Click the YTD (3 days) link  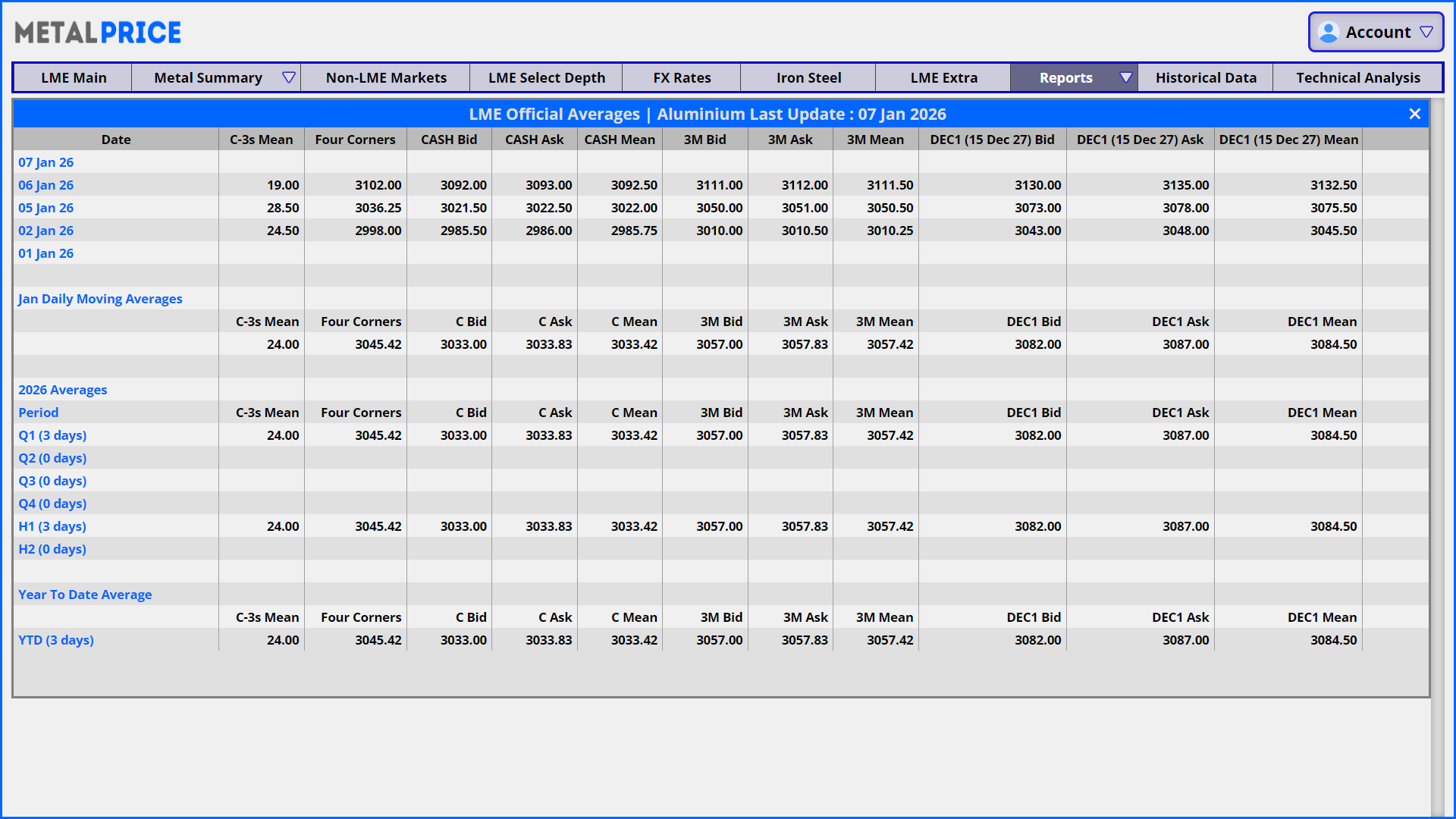(56, 640)
